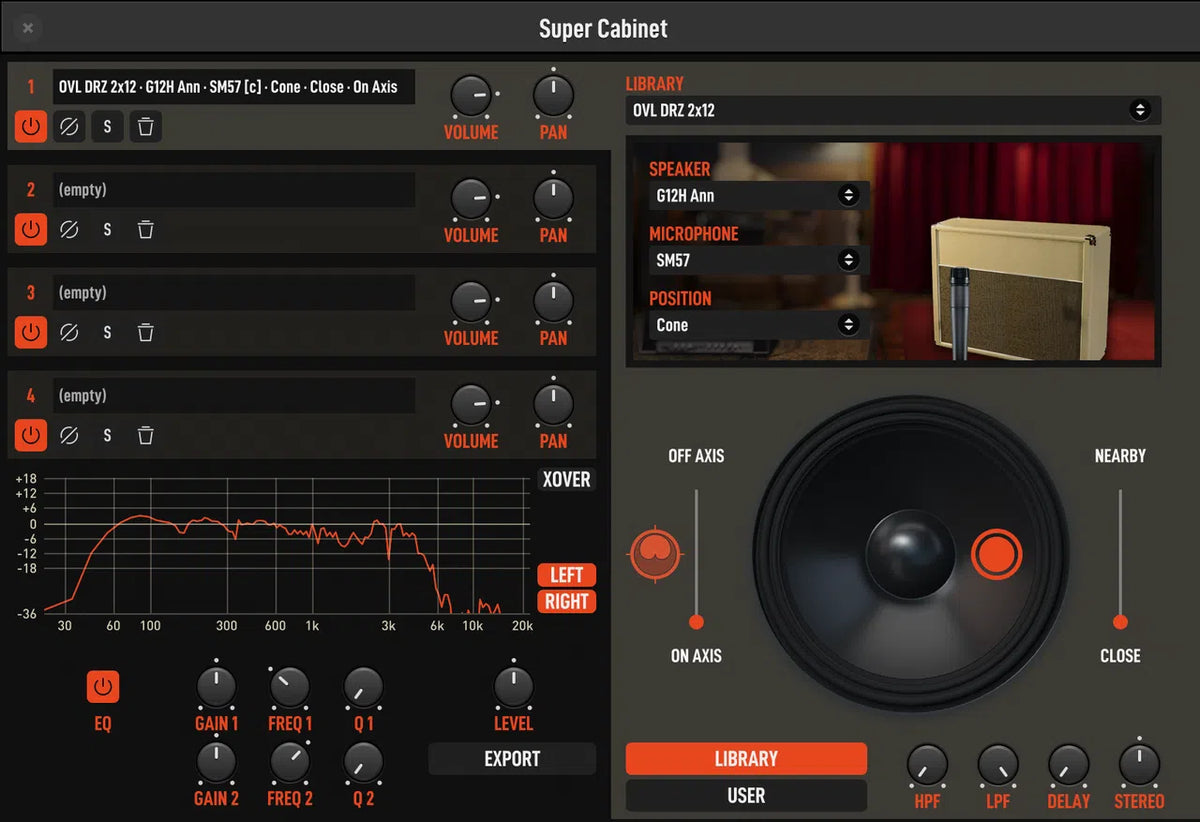Screen dimensions: 1200x822
Task: Switch to the USER tab
Action: (746, 795)
